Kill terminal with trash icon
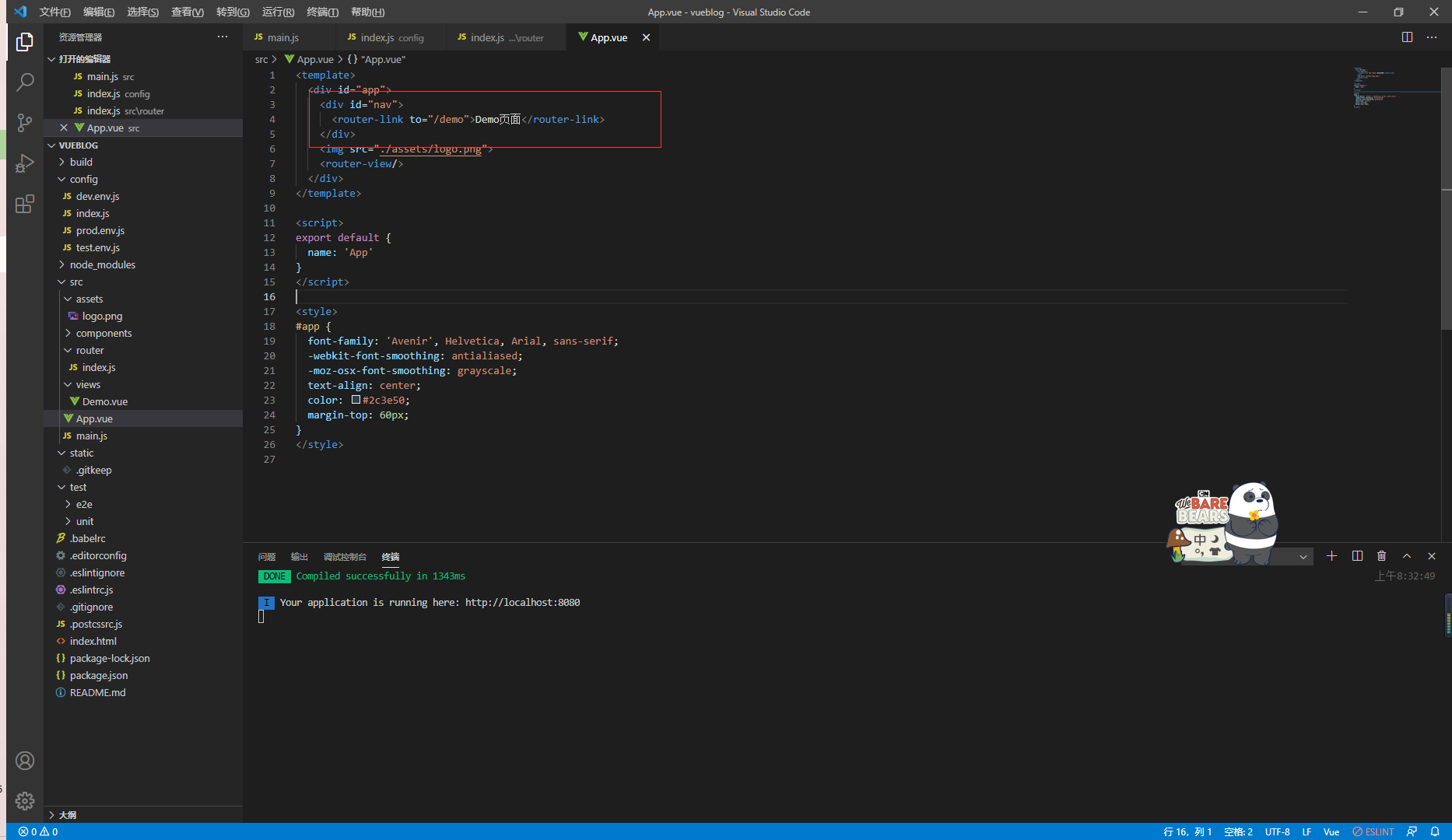This screenshot has height=840, width=1452. (x=1382, y=556)
